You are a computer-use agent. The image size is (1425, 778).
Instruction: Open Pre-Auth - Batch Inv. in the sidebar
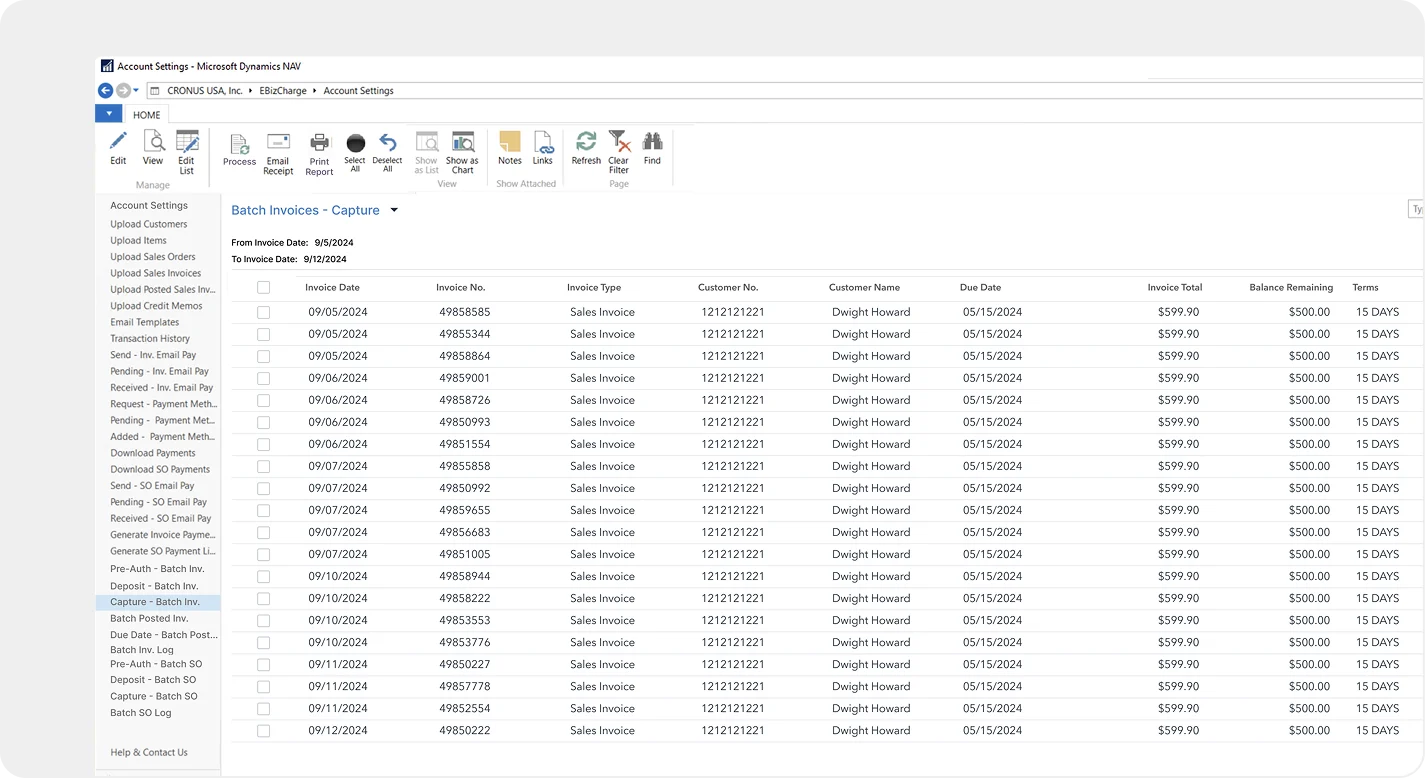pyautogui.click(x=157, y=569)
